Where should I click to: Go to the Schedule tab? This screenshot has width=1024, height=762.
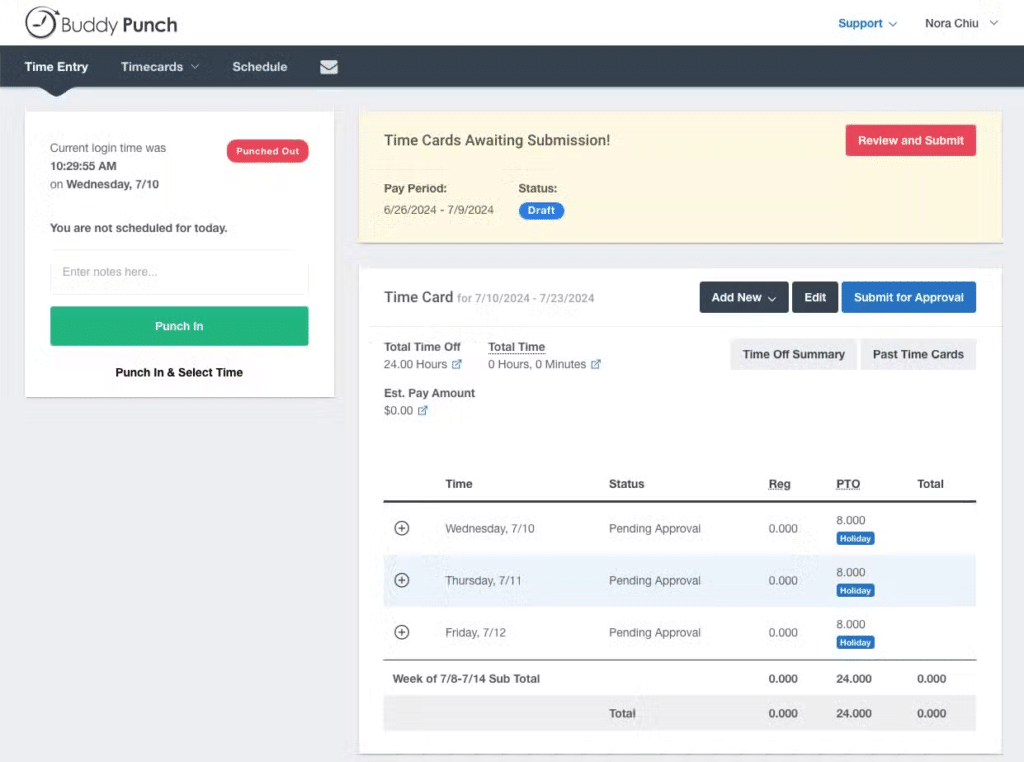point(259,67)
